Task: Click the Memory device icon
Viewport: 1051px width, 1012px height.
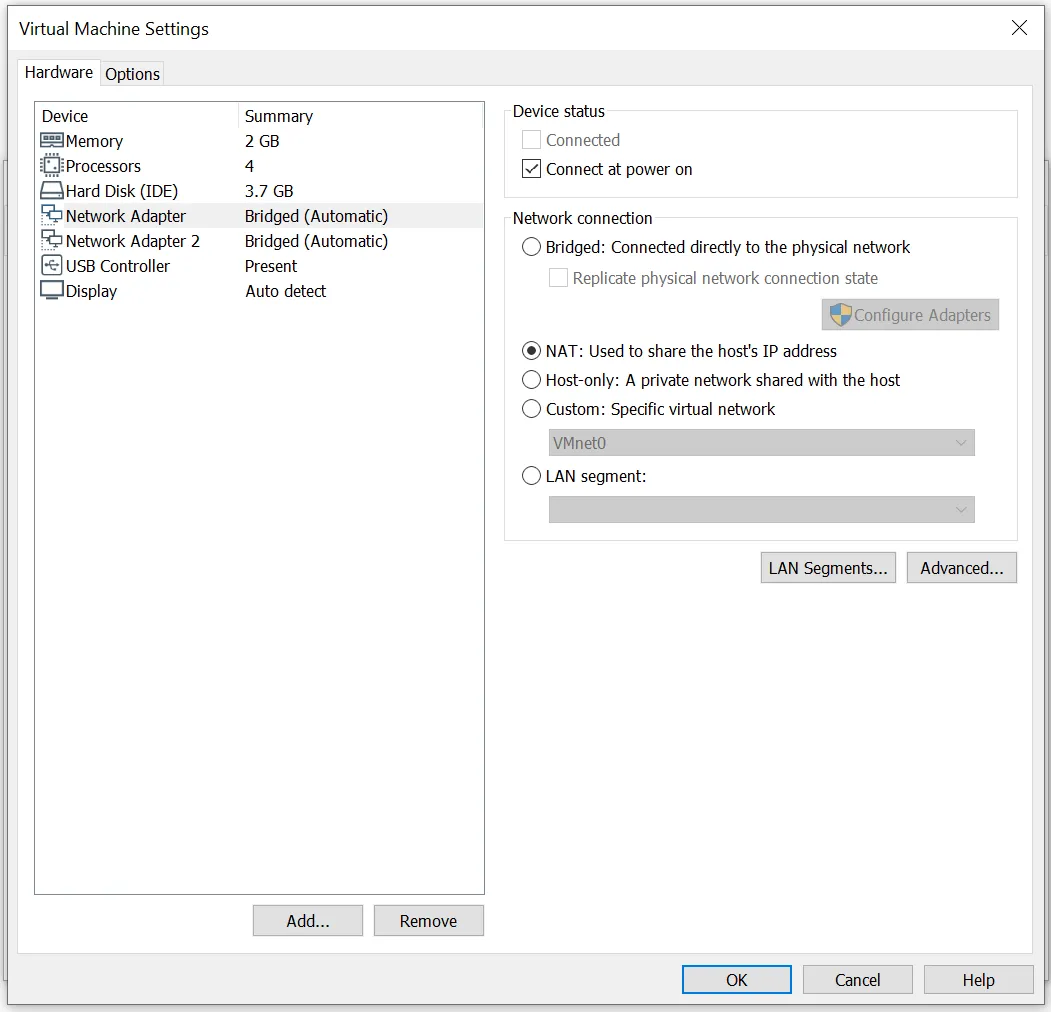Action: pyautogui.click(x=52, y=141)
